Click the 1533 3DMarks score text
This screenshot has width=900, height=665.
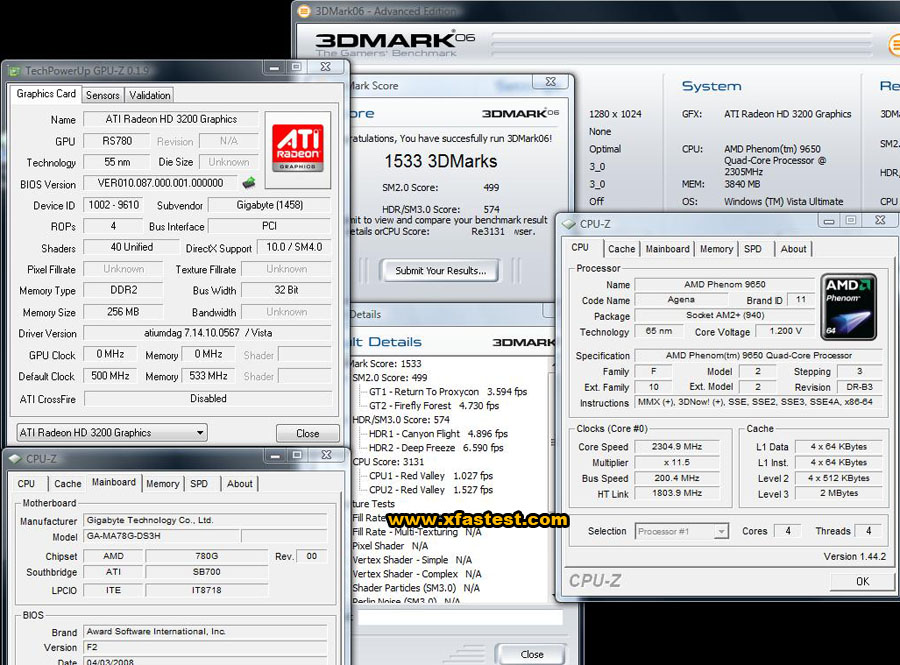coord(440,161)
